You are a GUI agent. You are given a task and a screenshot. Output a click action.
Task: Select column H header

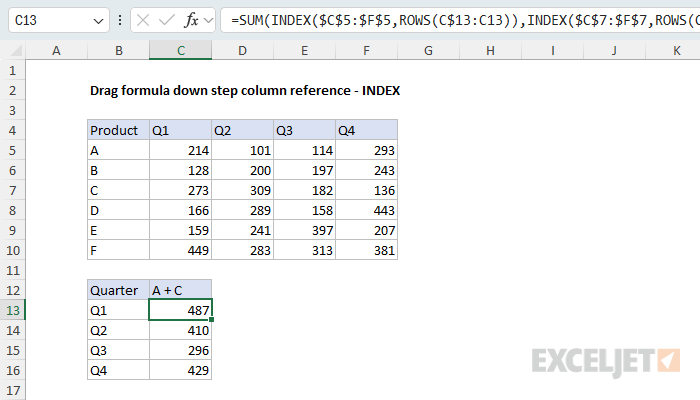point(491,50)
